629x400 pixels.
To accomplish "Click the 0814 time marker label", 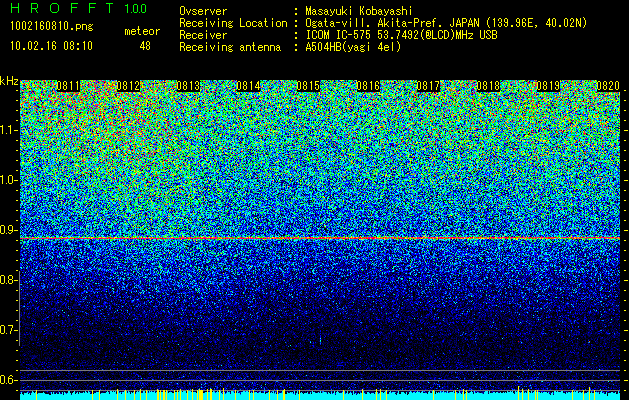I will point(248,85).
